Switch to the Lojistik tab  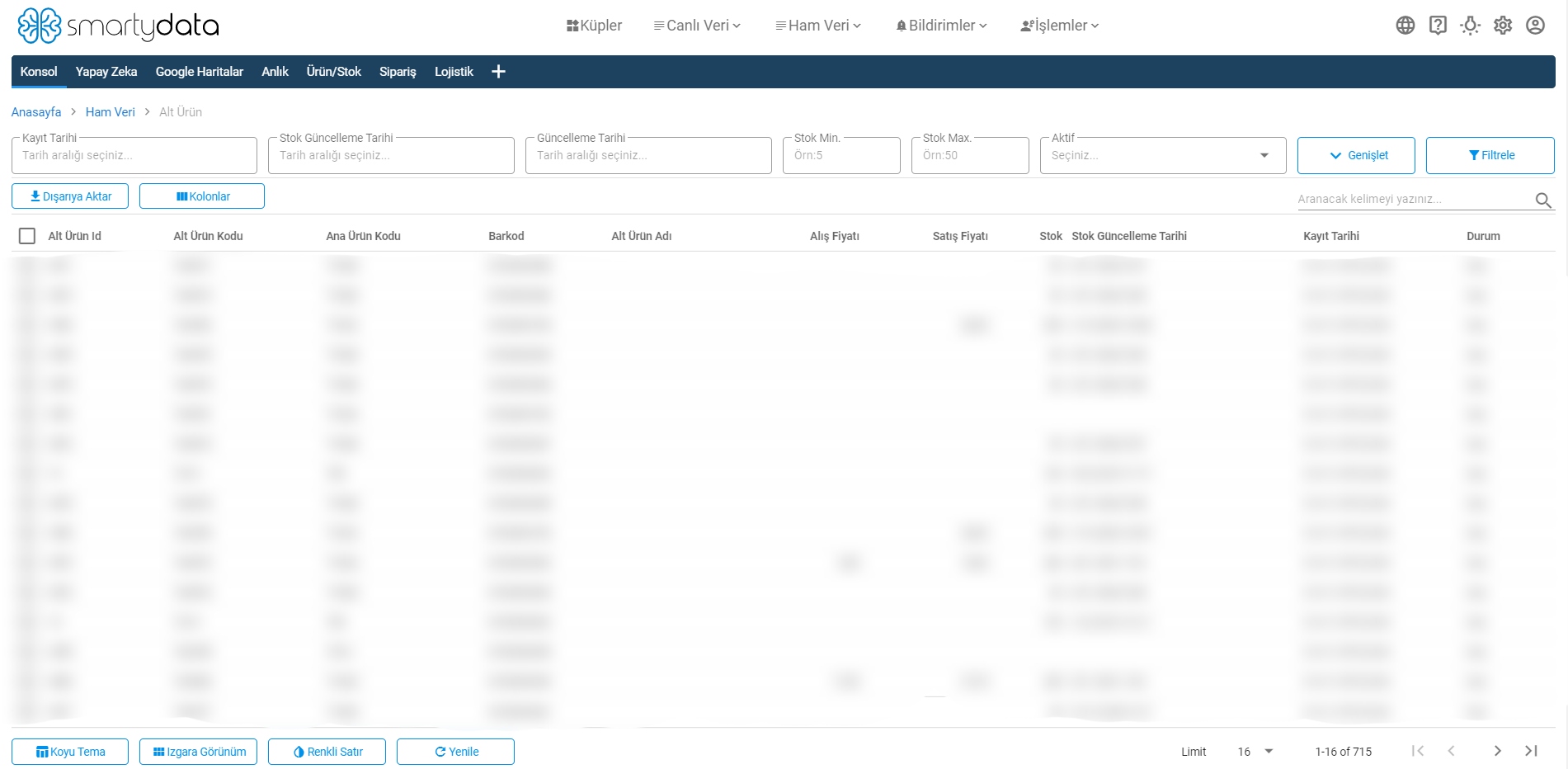pyautogui.click(x=454, y=72)
